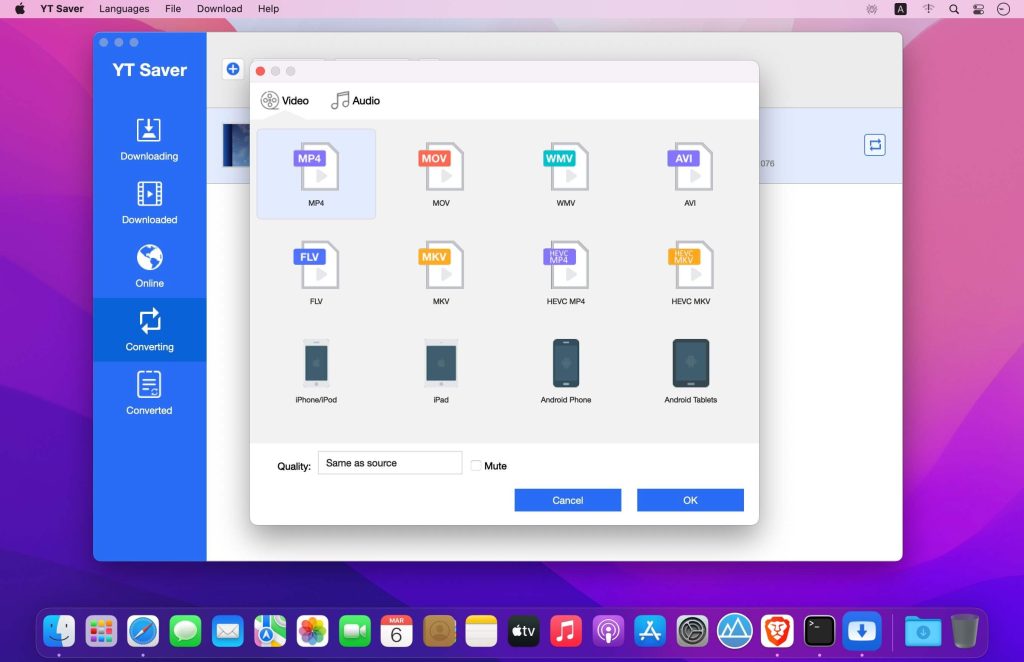
Task: Open the Quality dropdown
Action: click(x=390, y=462)
